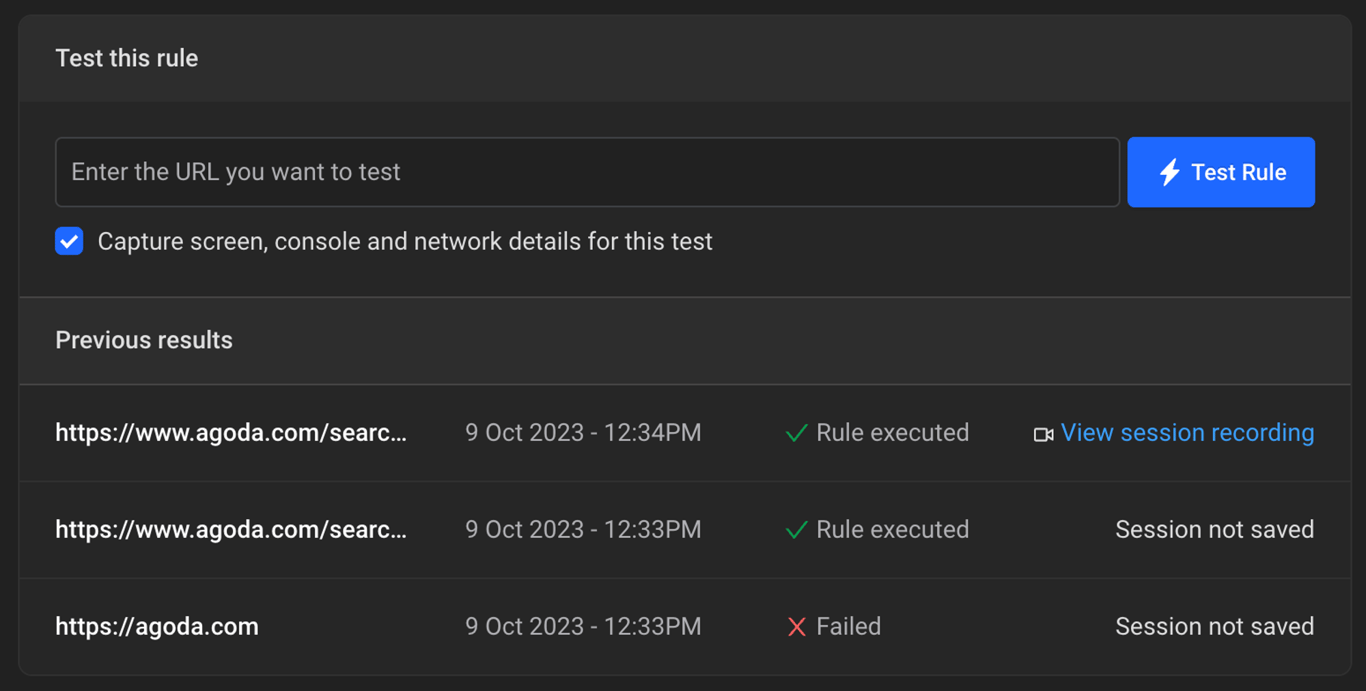Viewport: 1366px width, 691px height.
Task: Click the green checkmark on the second result
Action: [x=796, y=529]
